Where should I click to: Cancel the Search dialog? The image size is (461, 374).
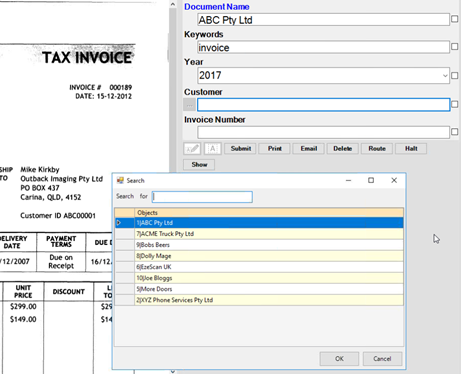(382, 359)
